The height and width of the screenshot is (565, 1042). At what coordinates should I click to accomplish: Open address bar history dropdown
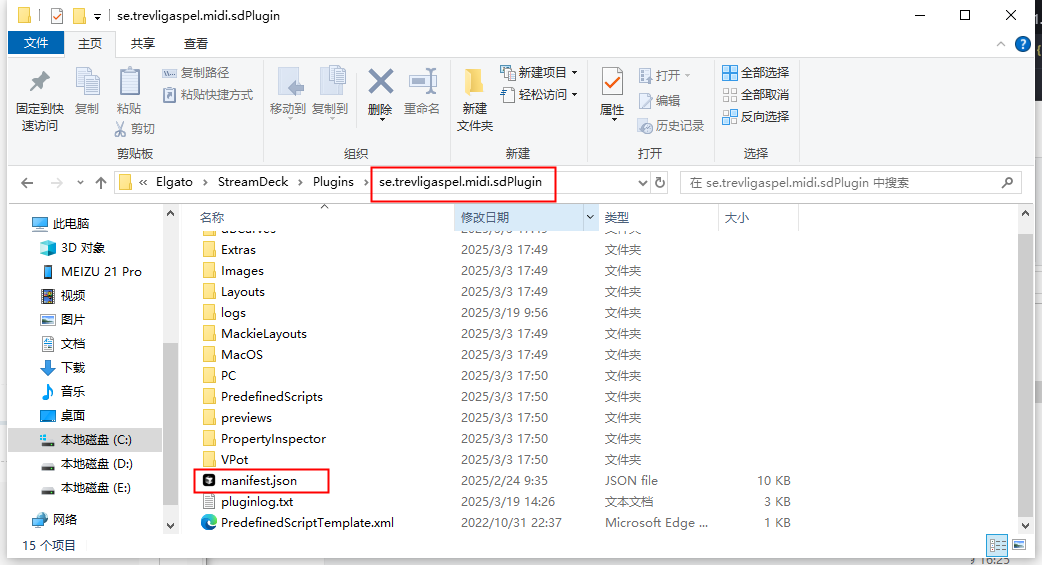[643, 183]
